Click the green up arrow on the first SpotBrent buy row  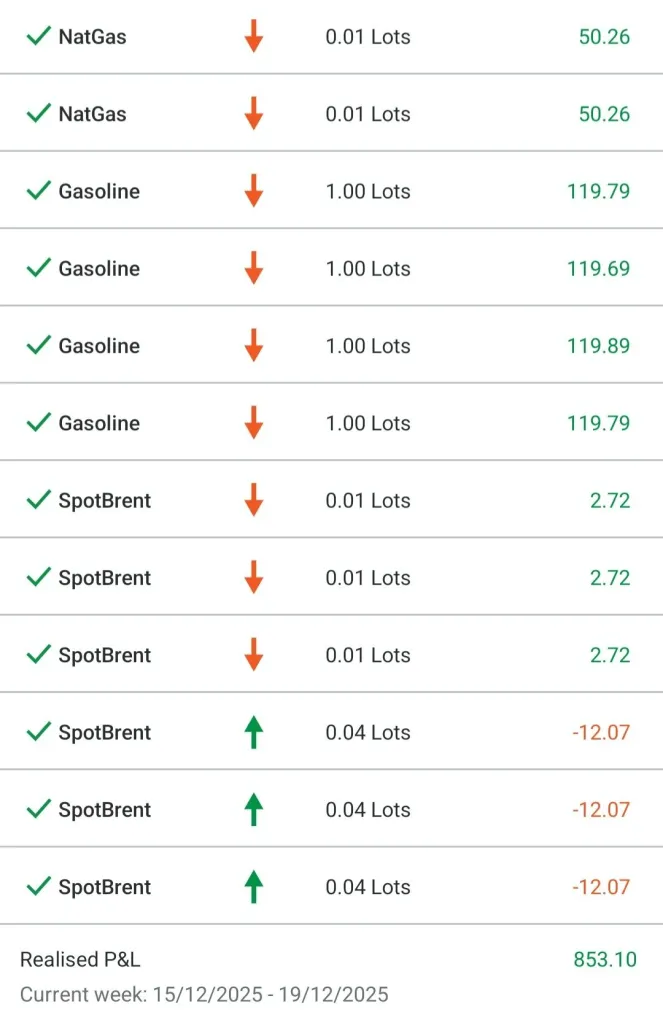click(x=254, y=733)
